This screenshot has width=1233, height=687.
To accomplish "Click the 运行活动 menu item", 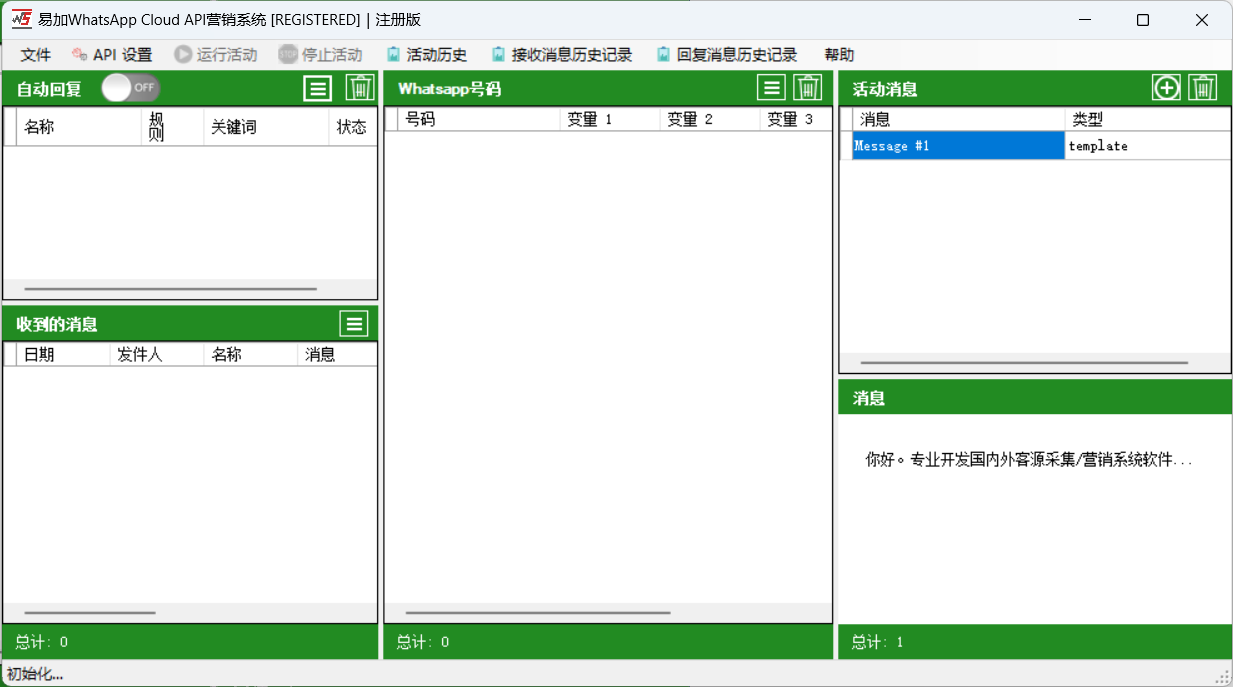I will pyautogui.click(x=216, y=55).
